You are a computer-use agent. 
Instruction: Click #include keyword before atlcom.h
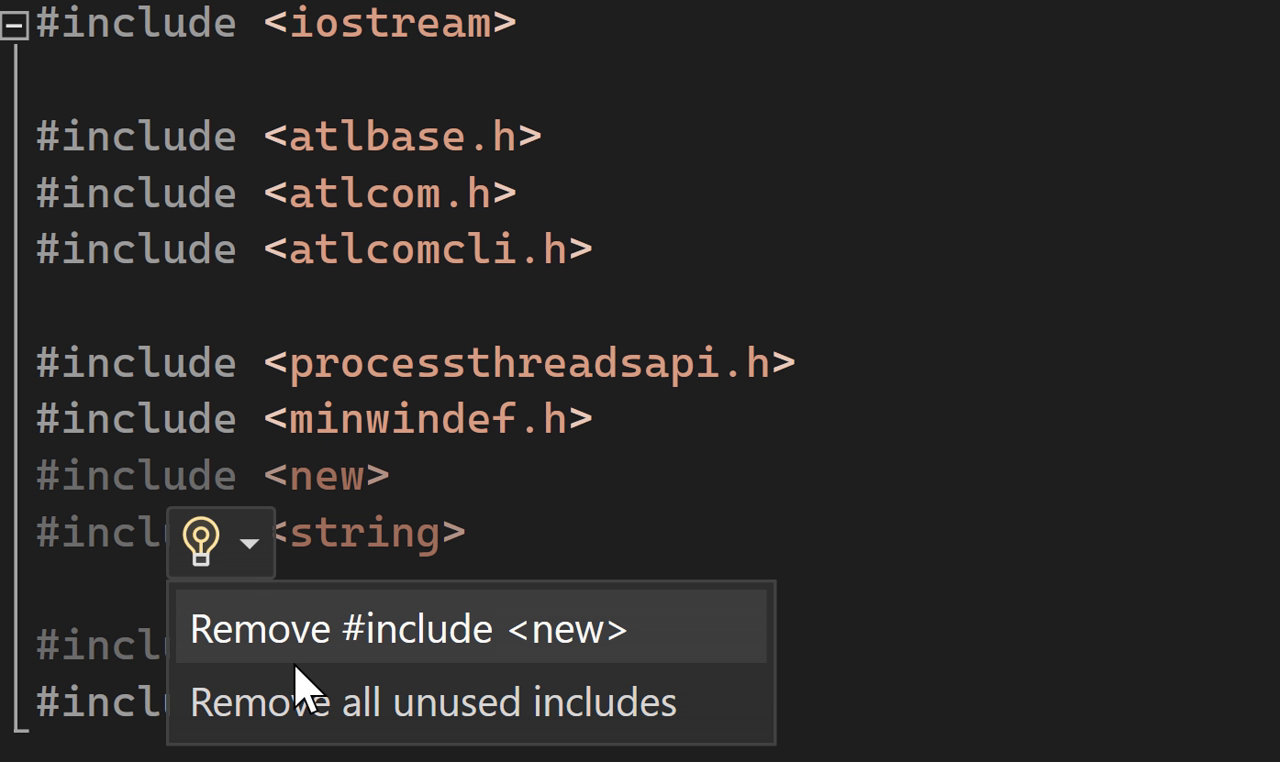coord(136,193)
